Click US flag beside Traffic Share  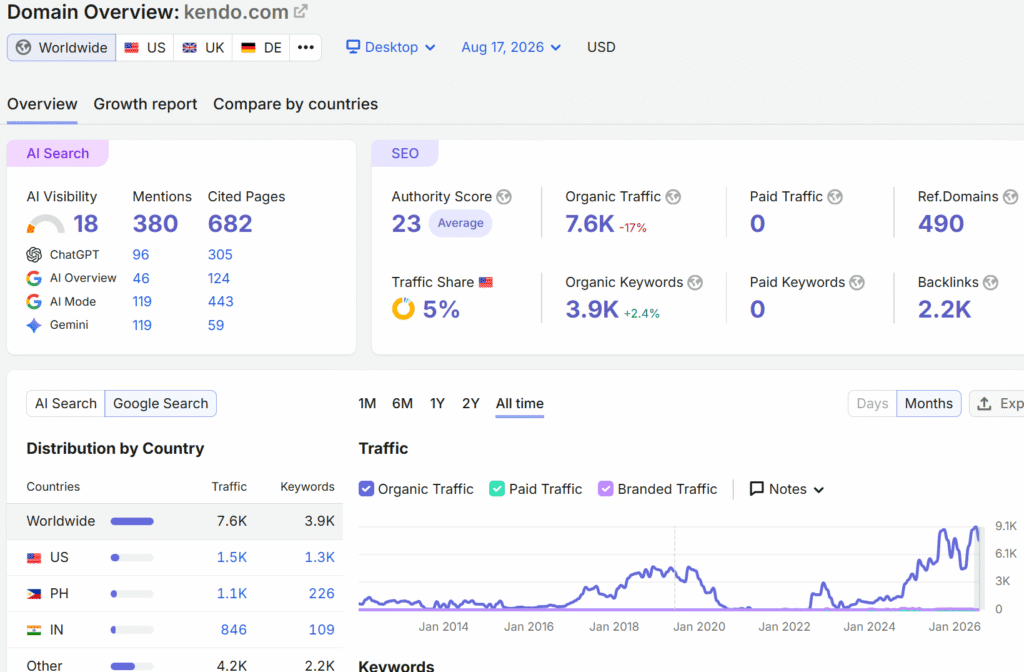coord(486,282)
